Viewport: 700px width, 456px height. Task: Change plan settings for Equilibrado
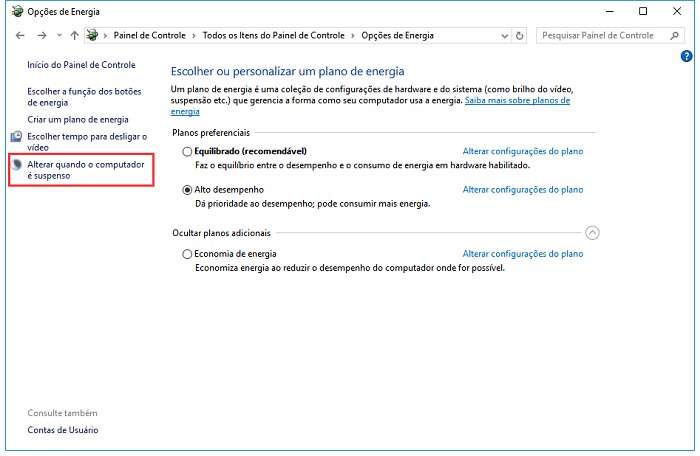(x=523, y=151)
